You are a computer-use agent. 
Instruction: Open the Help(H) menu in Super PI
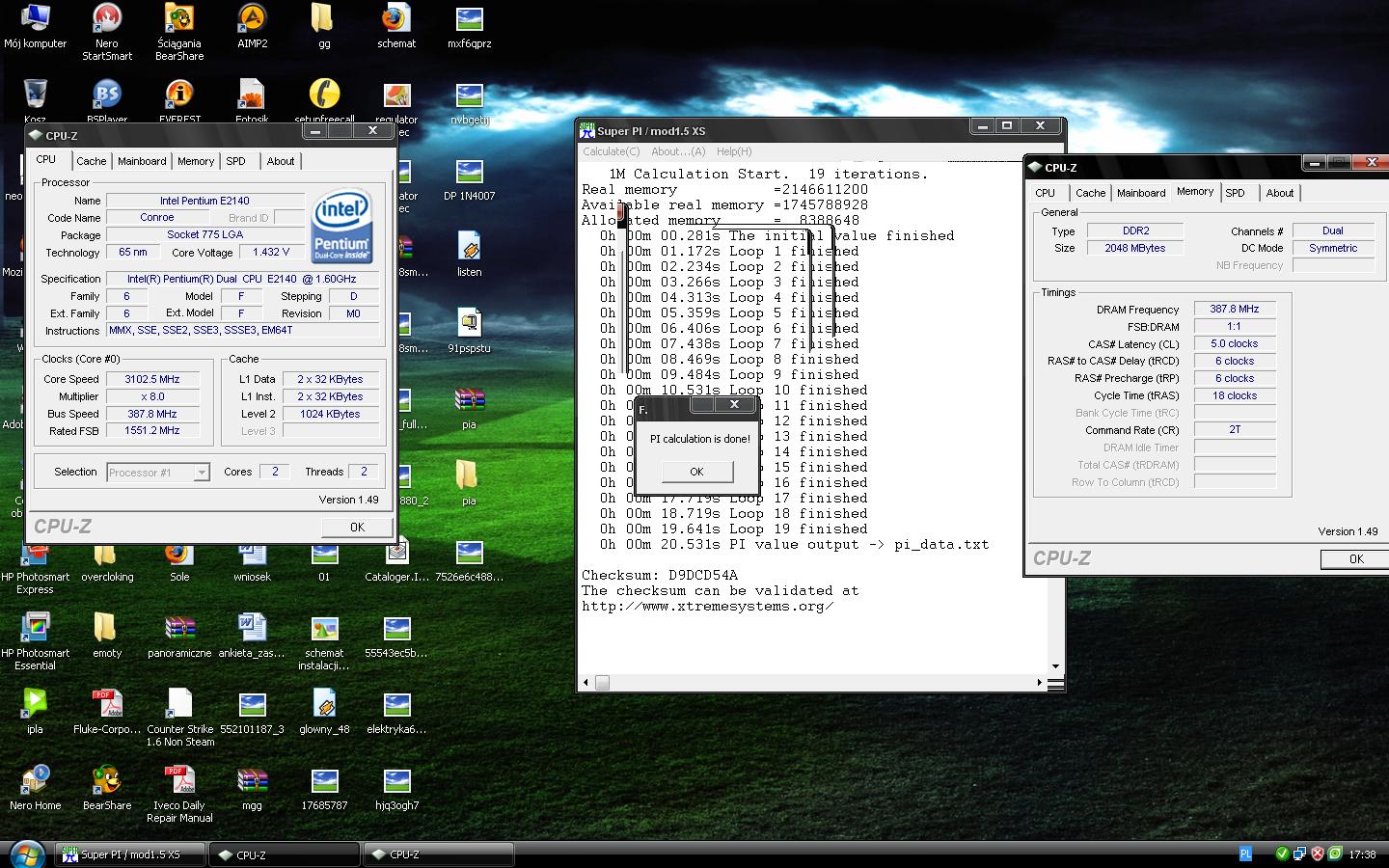(x=733, y=151)
